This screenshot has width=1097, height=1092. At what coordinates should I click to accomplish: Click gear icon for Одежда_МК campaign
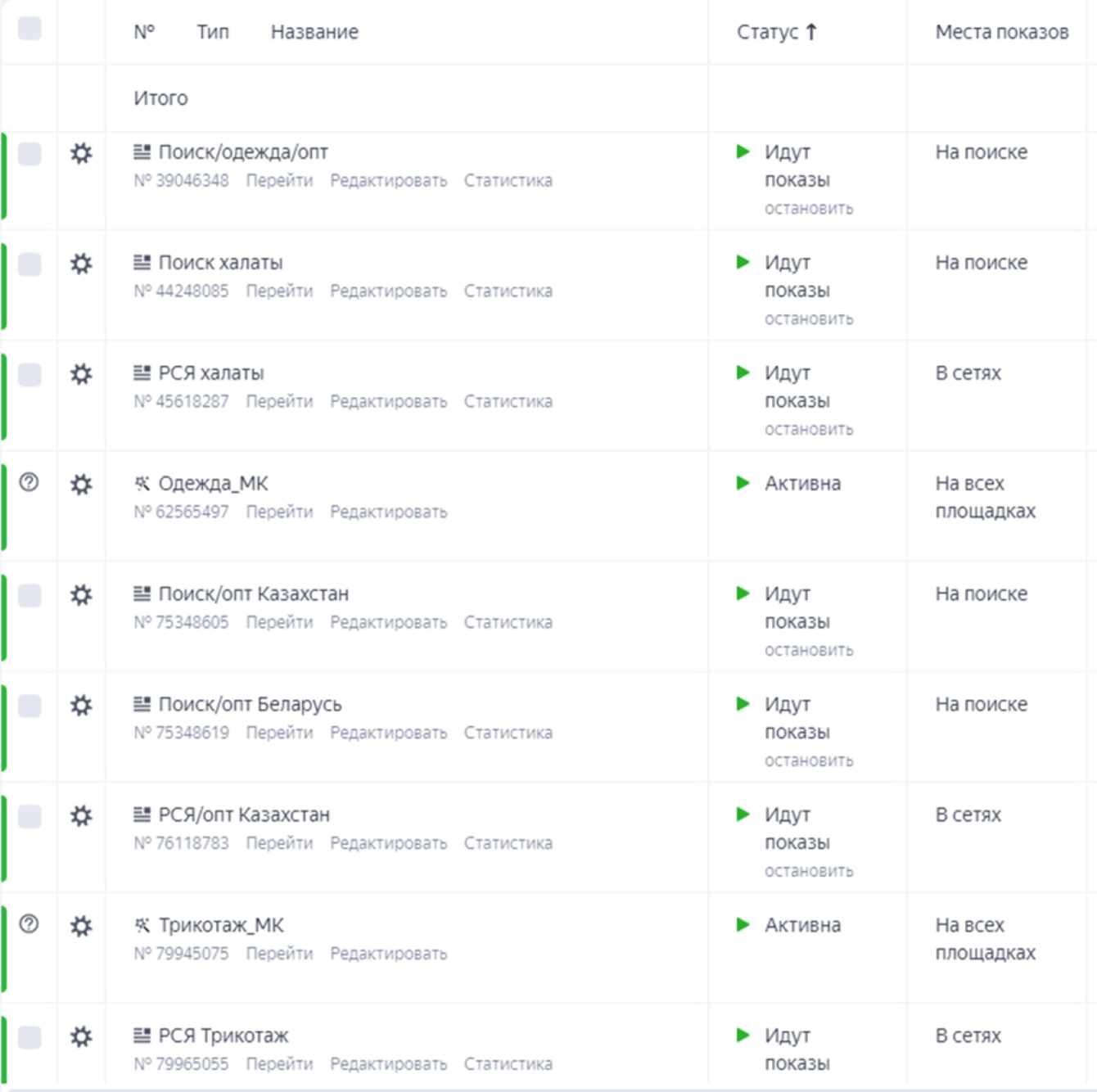[x=81, y=485]
